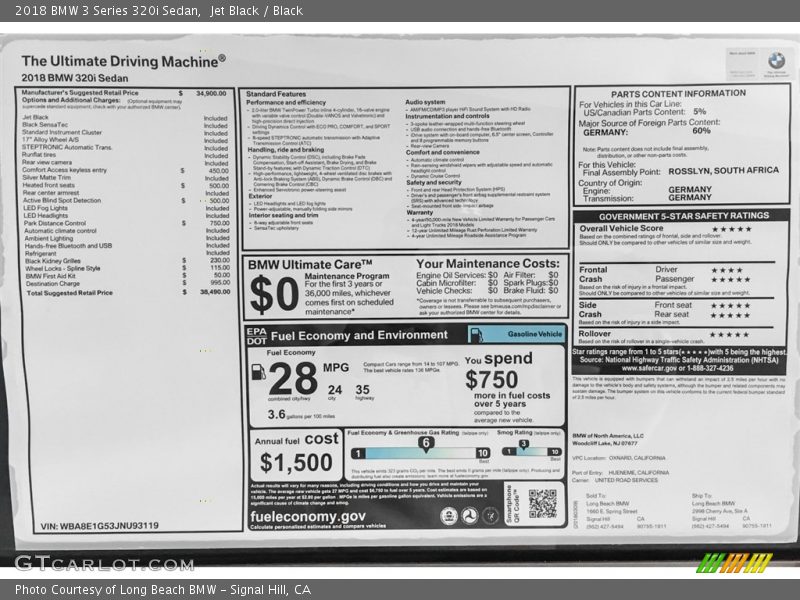Click 'GOVERNMENT 5-STAR SAFETY RATINGS' header
This screenshot has height=600, width=800.
click(684, 216)
